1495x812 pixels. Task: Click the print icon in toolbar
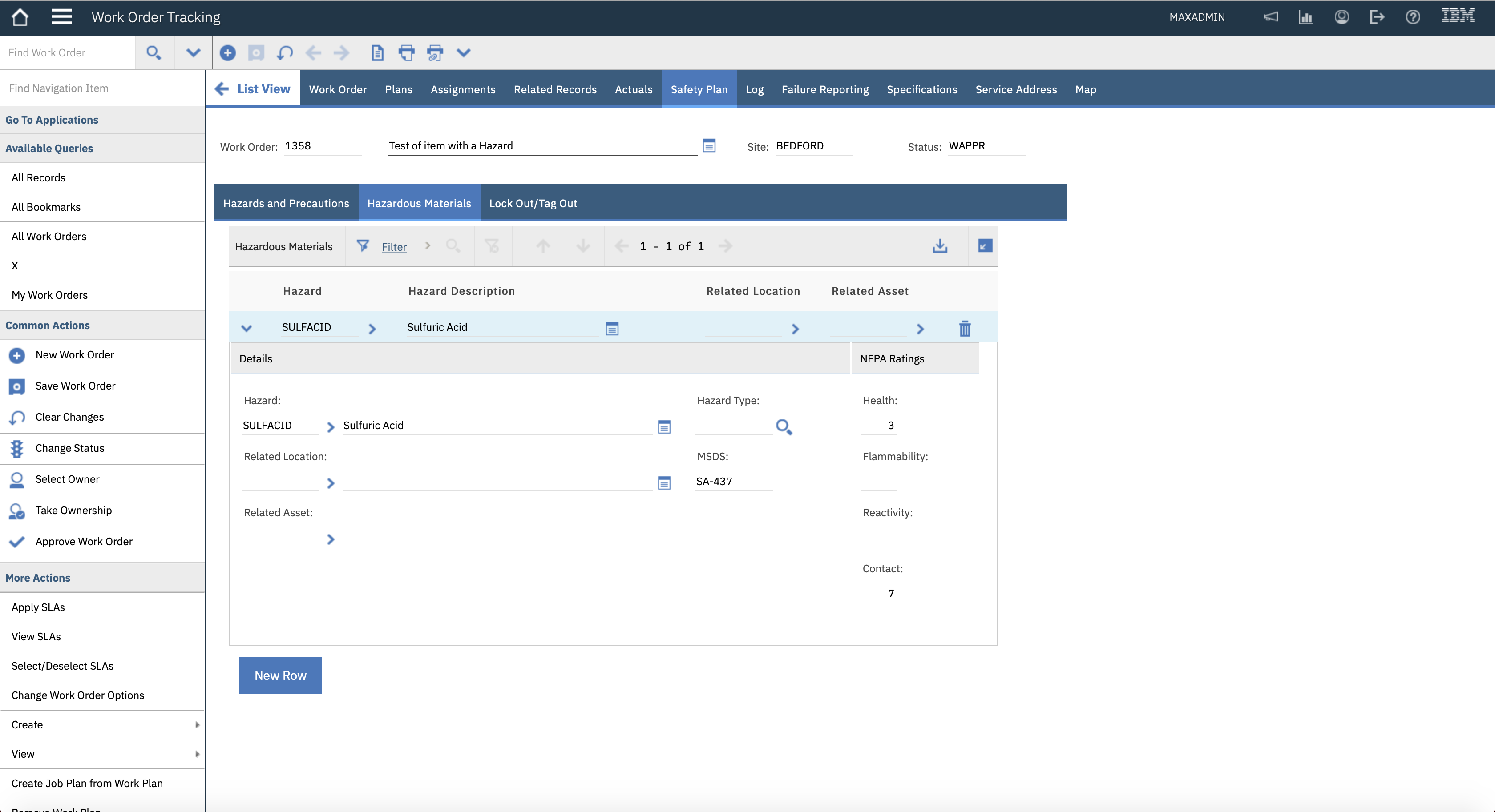(406, 53)
